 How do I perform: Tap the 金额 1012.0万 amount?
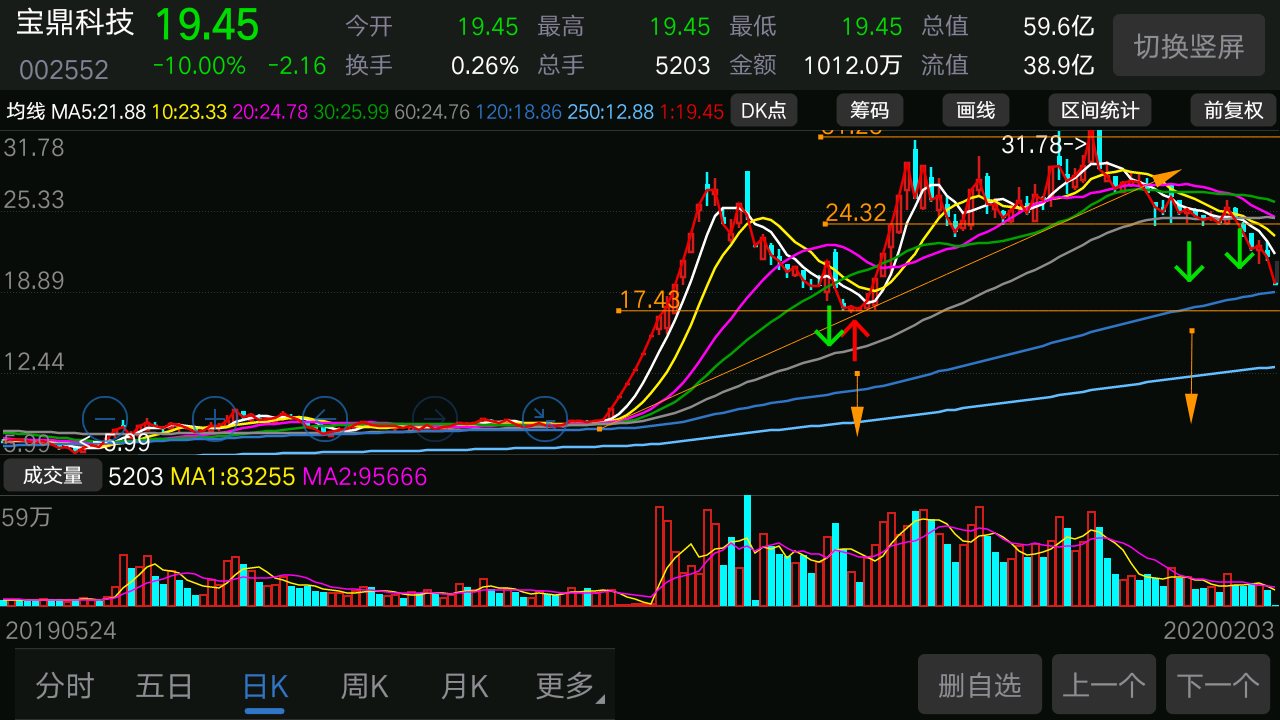pyautogui.click(x=853, y=66)
